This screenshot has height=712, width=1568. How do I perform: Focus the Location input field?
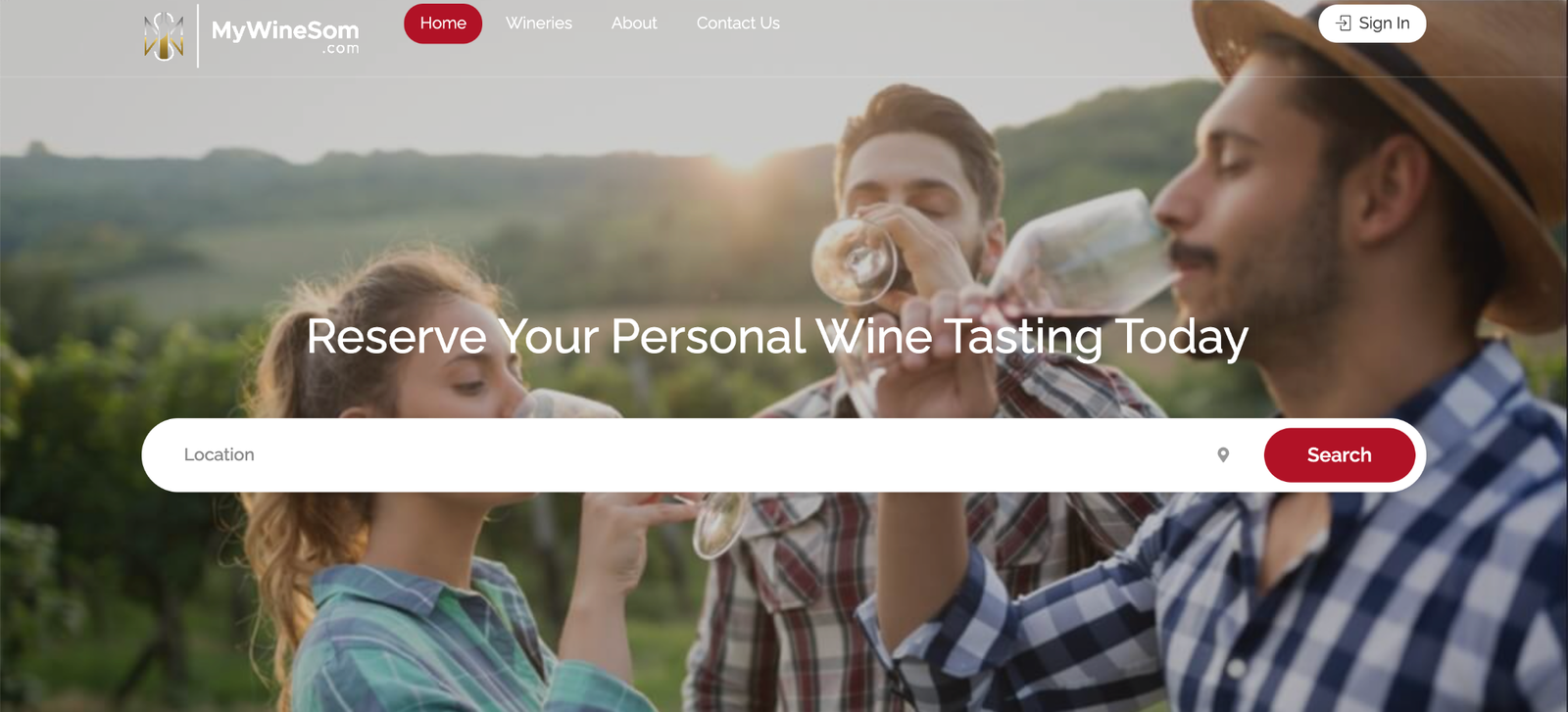pyautogui.click(x=686, y=454)
